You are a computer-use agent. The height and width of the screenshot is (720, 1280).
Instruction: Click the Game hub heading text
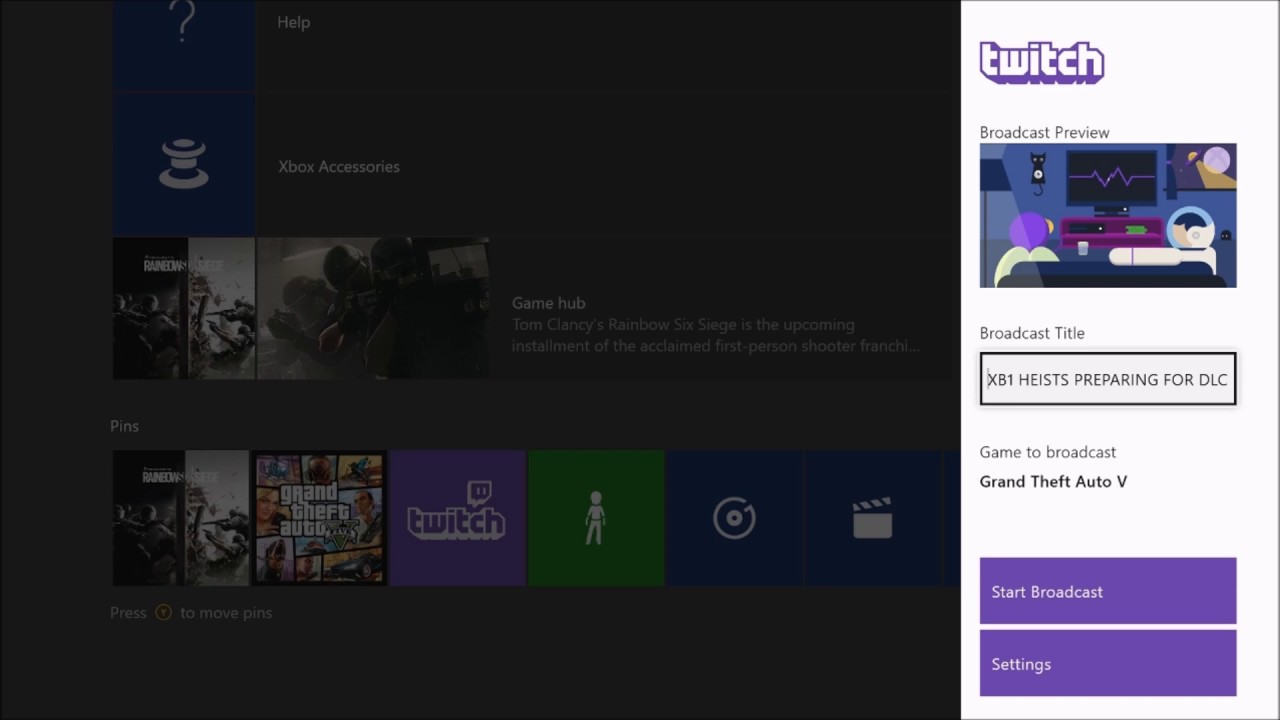[548, 303]
